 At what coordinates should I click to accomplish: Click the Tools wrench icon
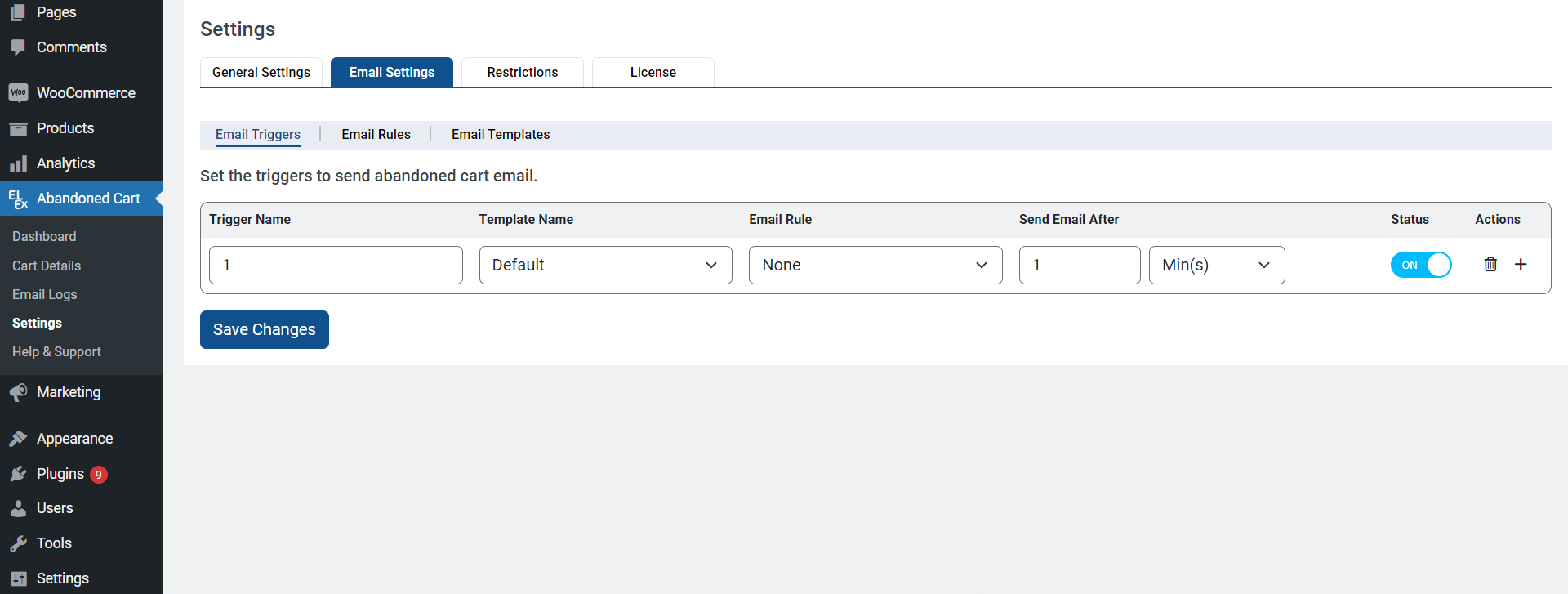(18, 543)
